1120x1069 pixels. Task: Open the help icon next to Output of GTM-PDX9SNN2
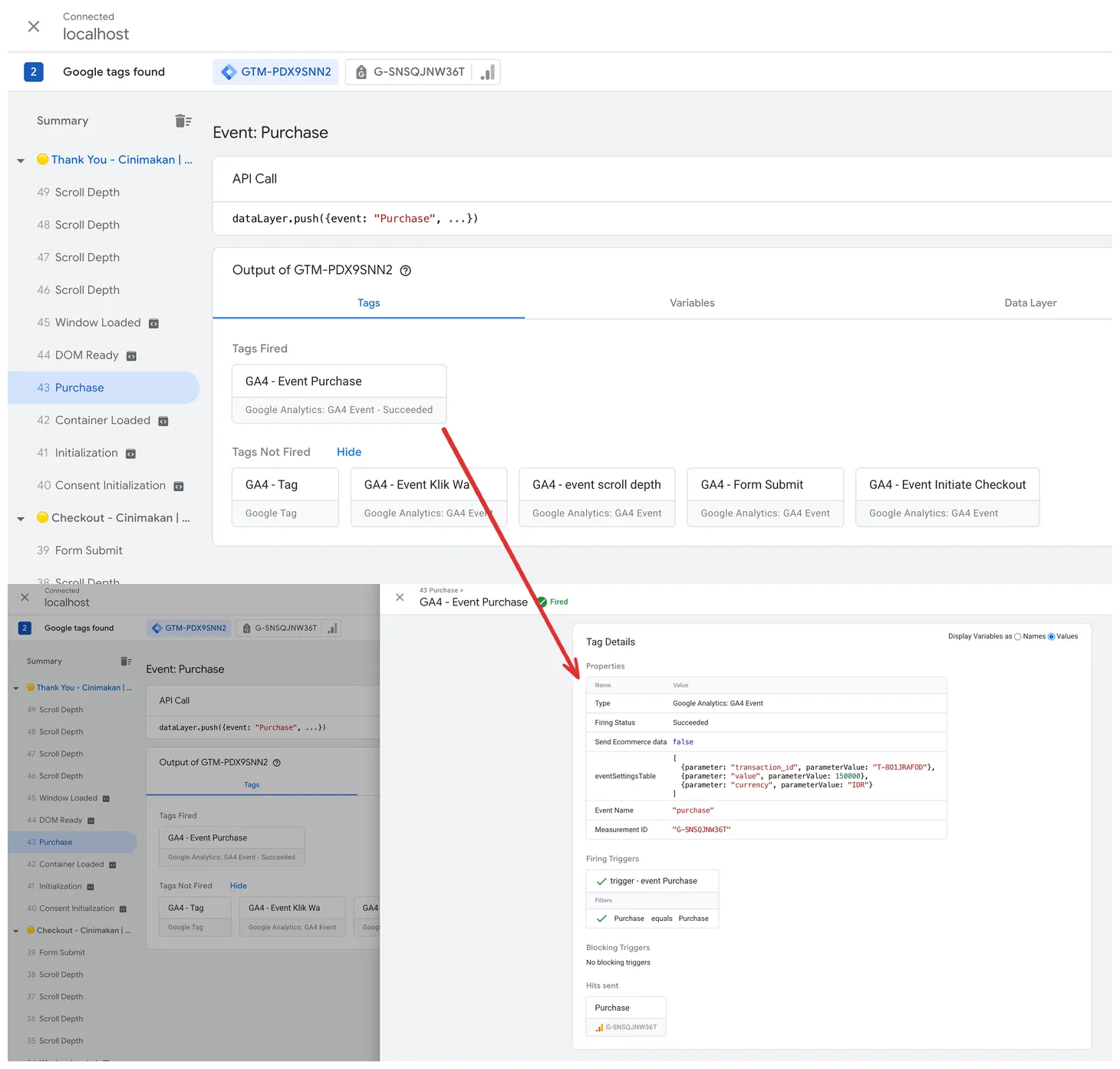point(406,270)
